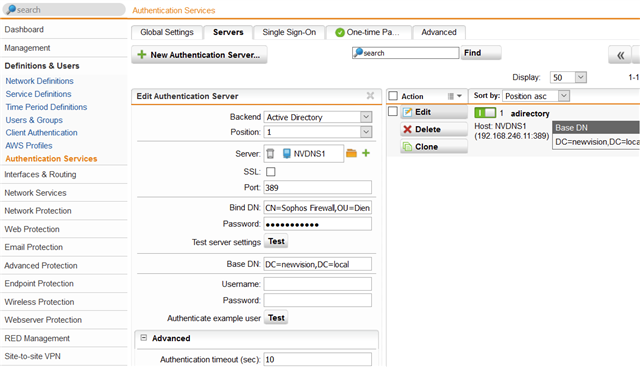
Task: Open the folder icon beside Server field
Action: tap(351, 153)
